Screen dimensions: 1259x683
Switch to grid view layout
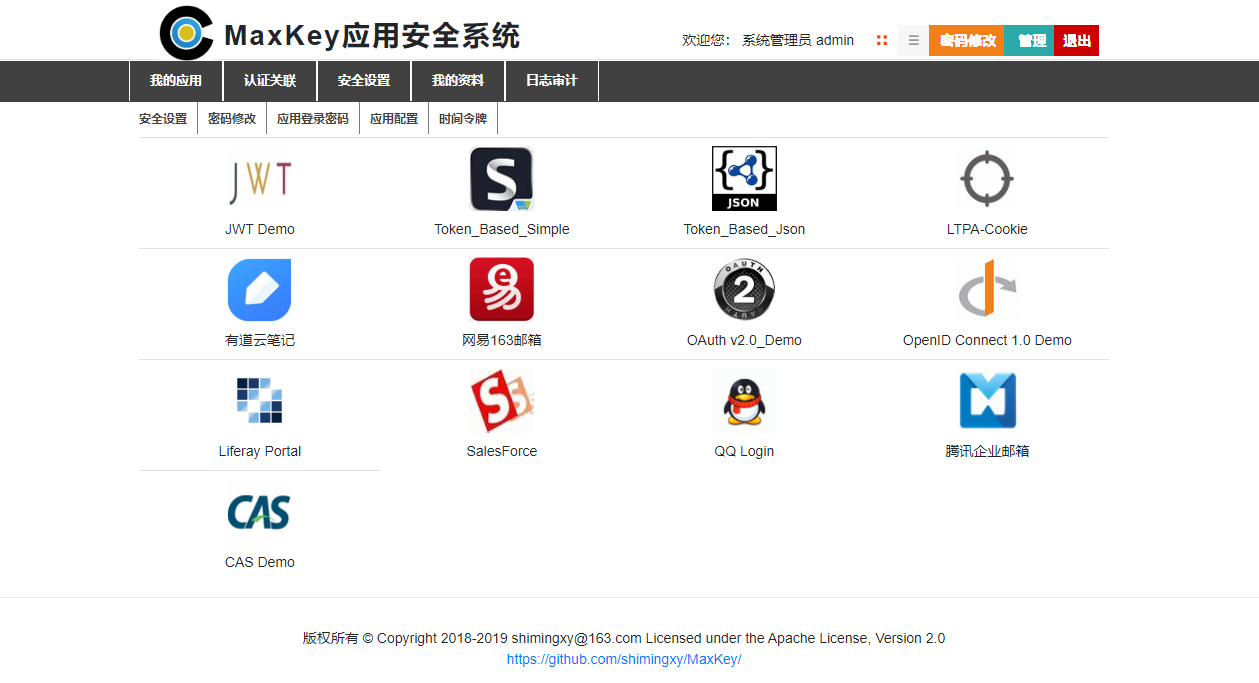pyautogui.click(x=882, y=41)
